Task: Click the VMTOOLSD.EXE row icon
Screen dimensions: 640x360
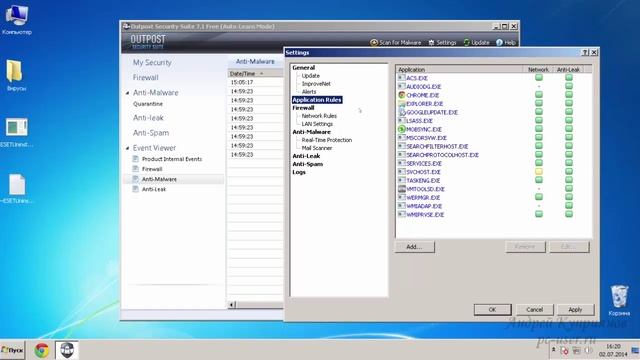Action: point(402,189)
